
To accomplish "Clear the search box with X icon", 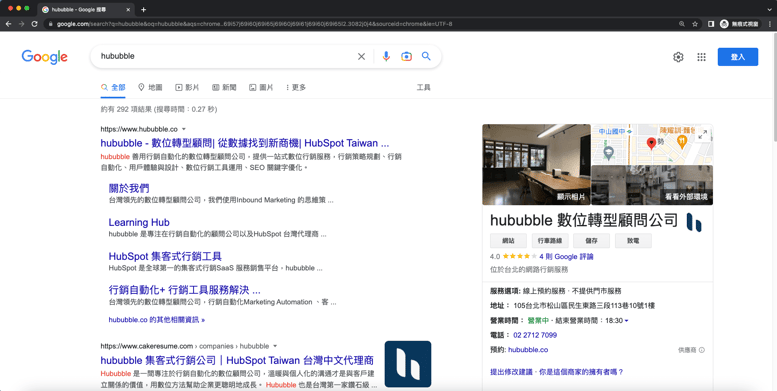I will (x=361, y=56).
